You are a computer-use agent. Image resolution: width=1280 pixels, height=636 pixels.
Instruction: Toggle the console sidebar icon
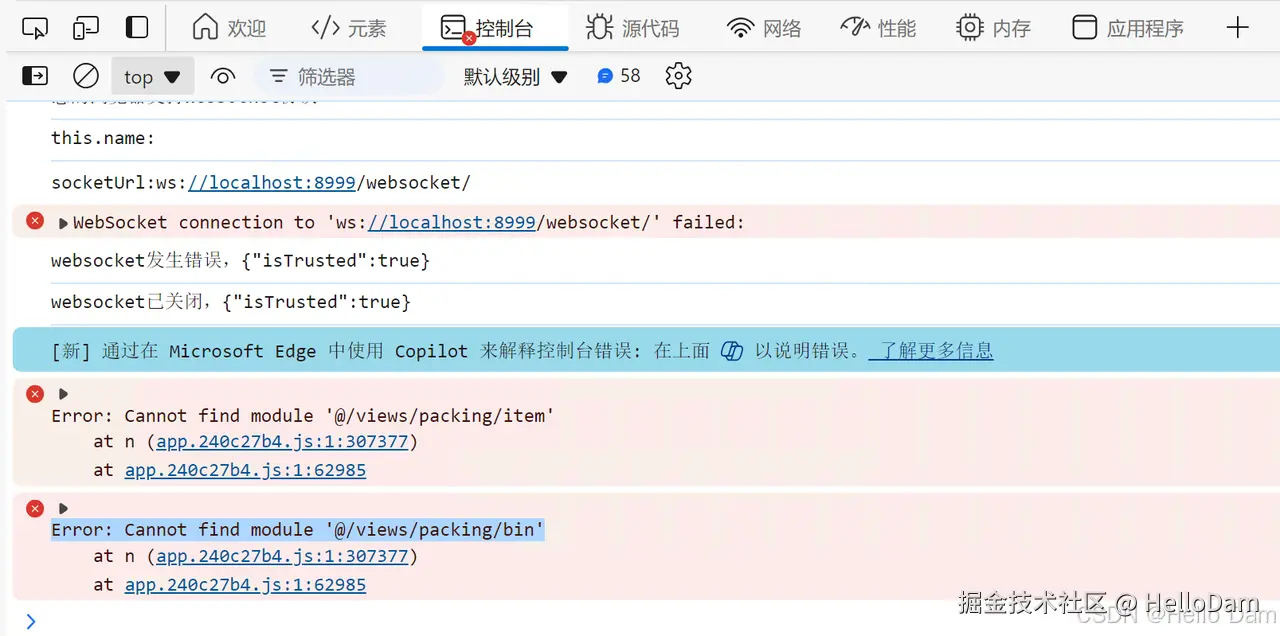pos(35,76)
